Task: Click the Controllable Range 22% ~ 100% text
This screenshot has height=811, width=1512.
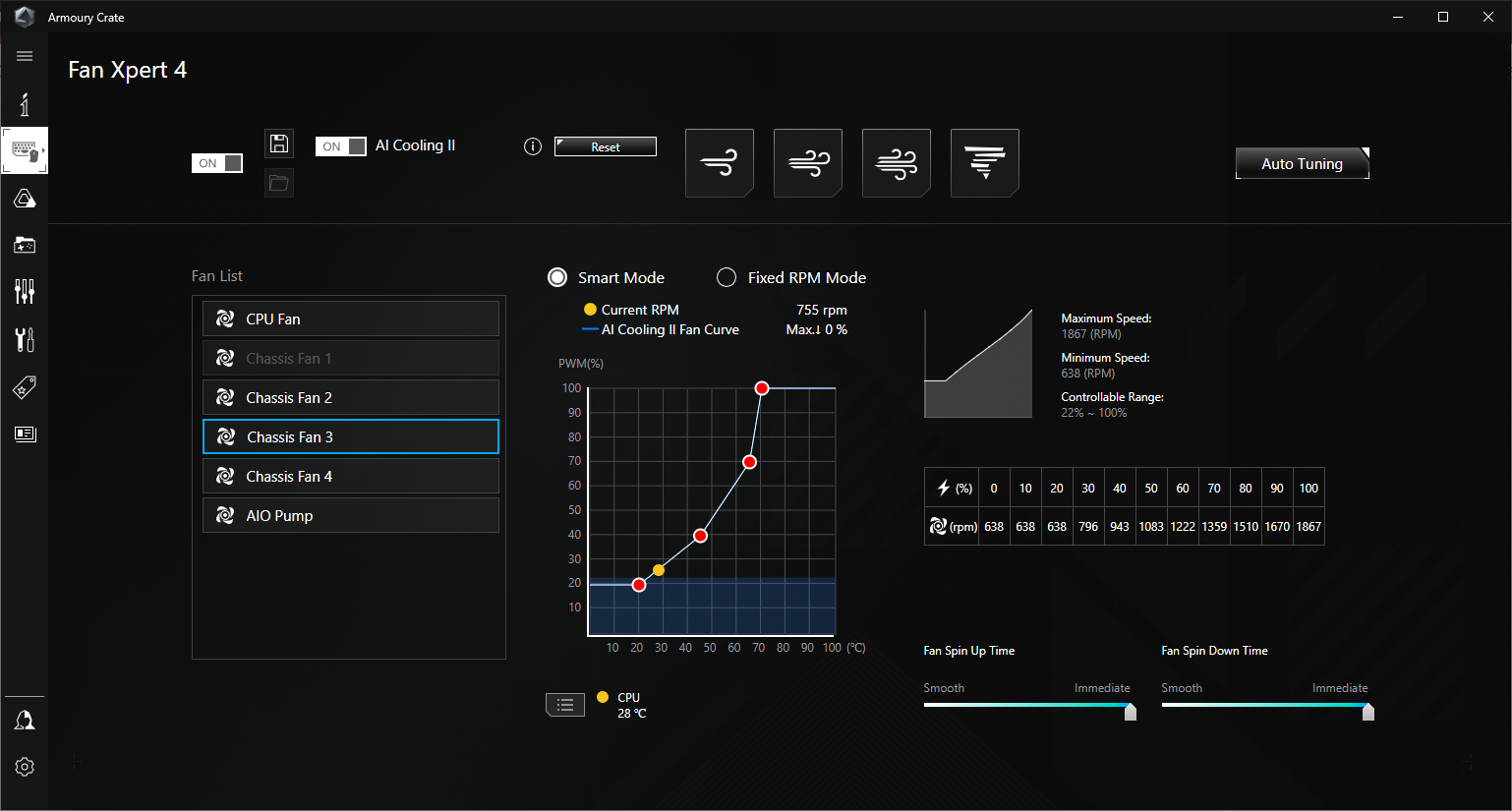Action: pyautogui.click(x=1112, y=405)
